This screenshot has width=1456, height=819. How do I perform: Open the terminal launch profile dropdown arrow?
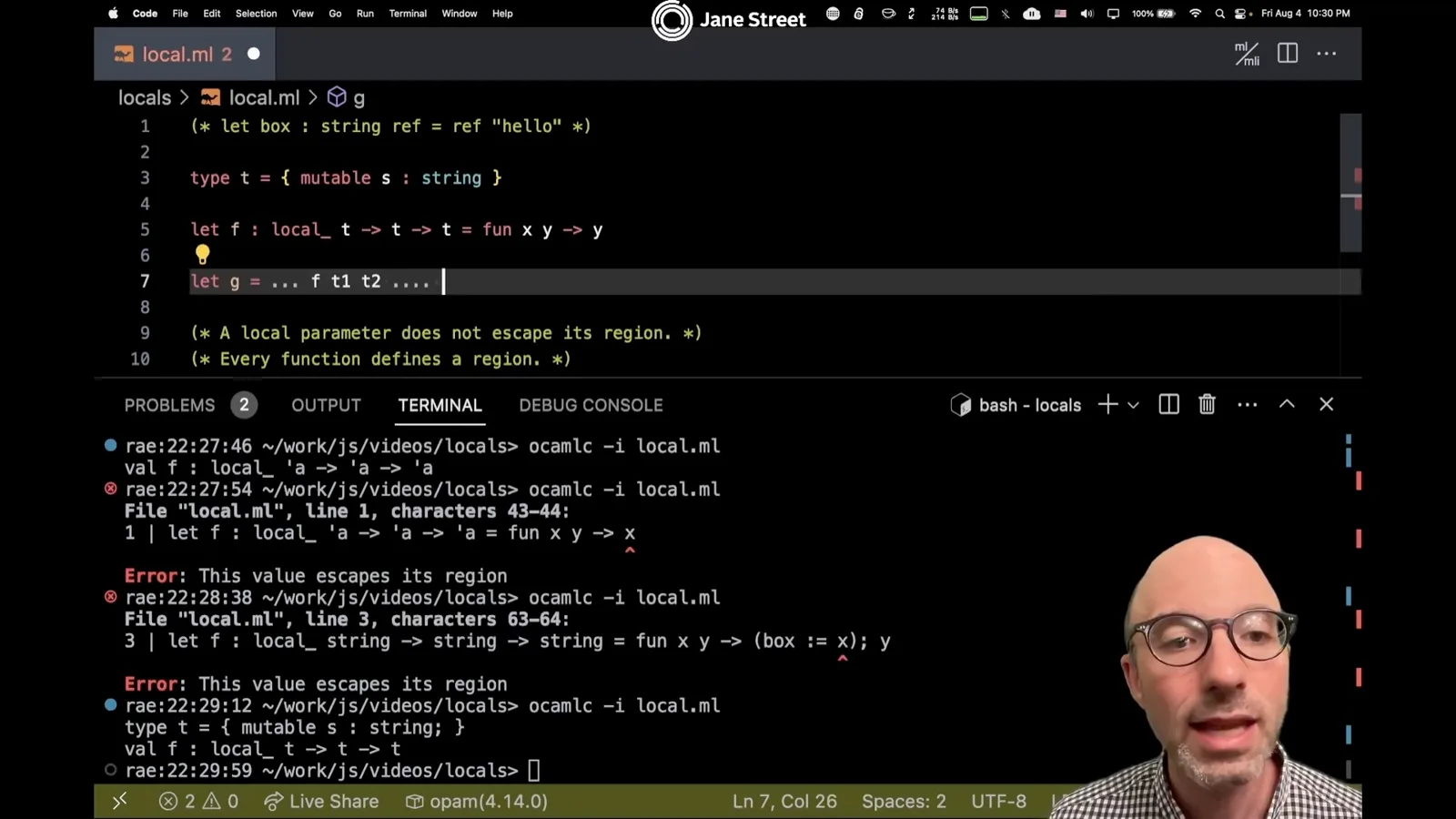[1133, 405]
